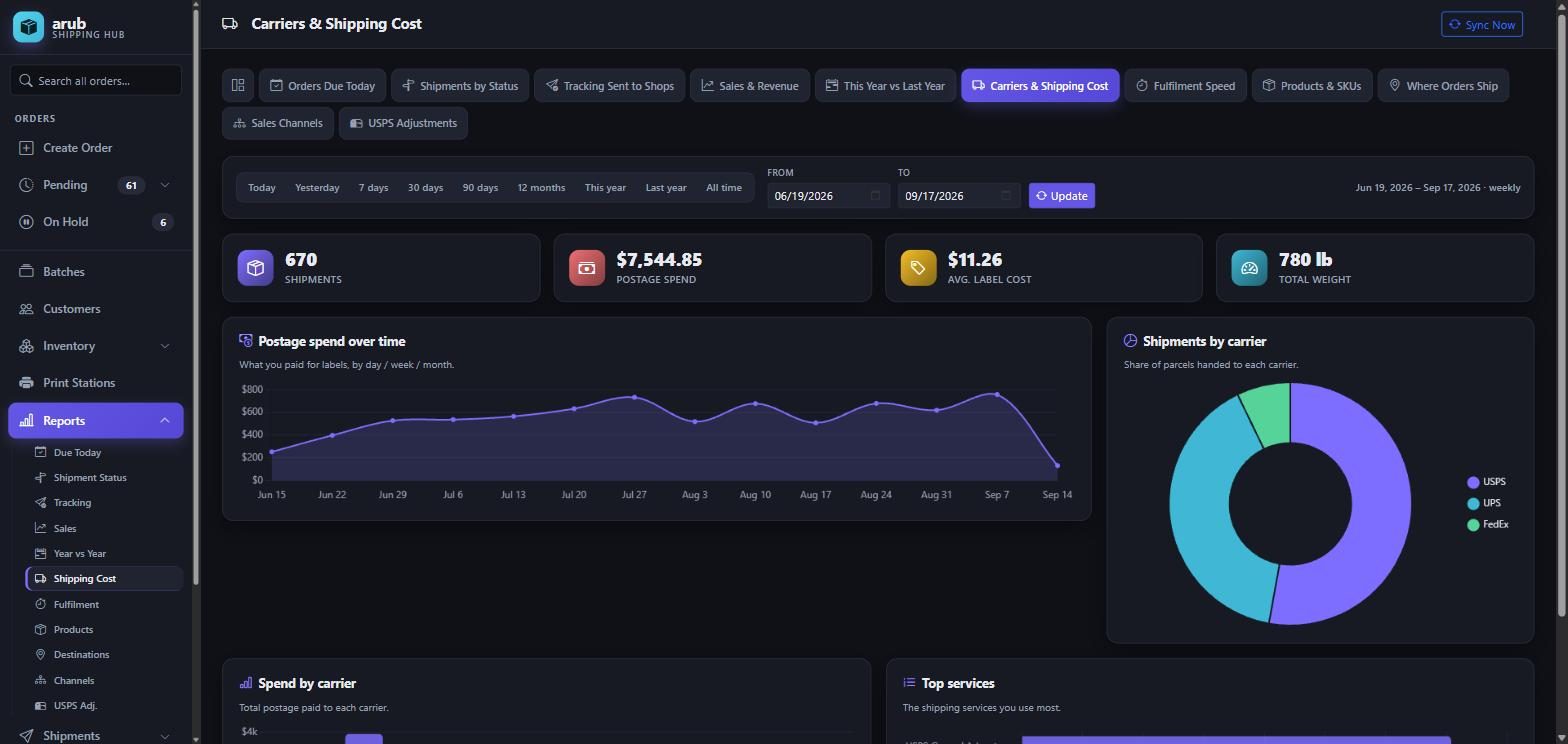The image size is (1568, 744).
Task: Select the Products & SKUs tab
Action: pyautogui.click(x=1312, y=86)
